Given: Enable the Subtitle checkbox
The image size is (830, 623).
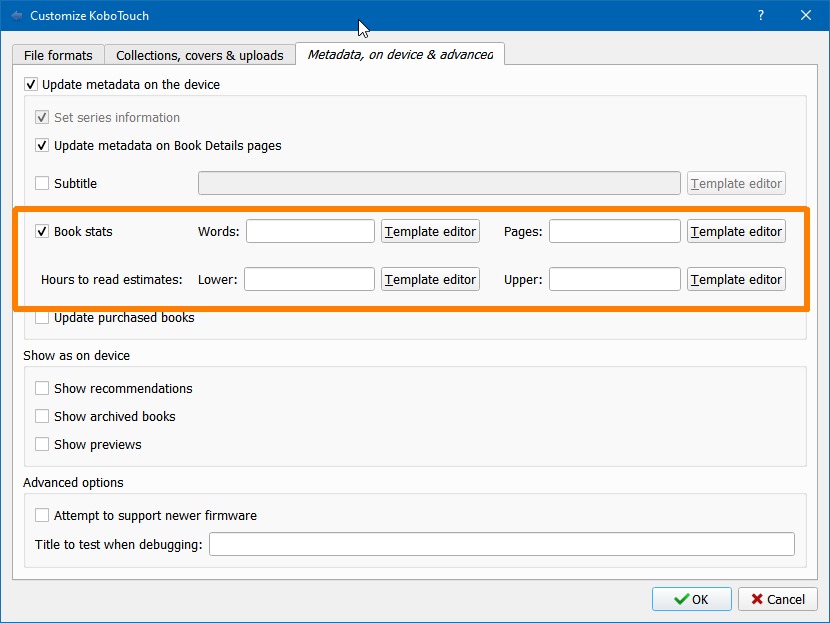Looking at the screenshot, I should pos(42,183).
